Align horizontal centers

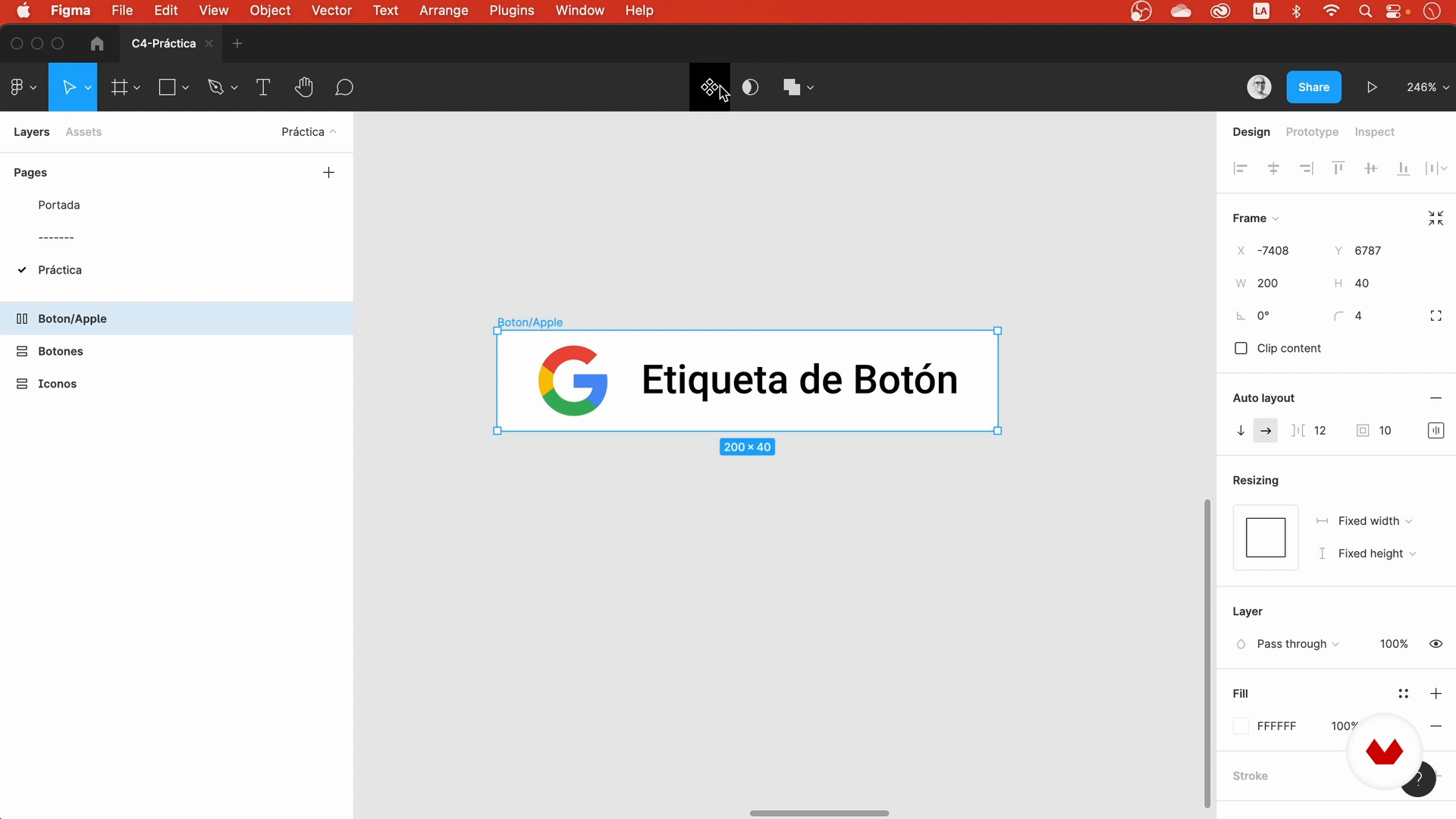click(x=1273, y=168)
